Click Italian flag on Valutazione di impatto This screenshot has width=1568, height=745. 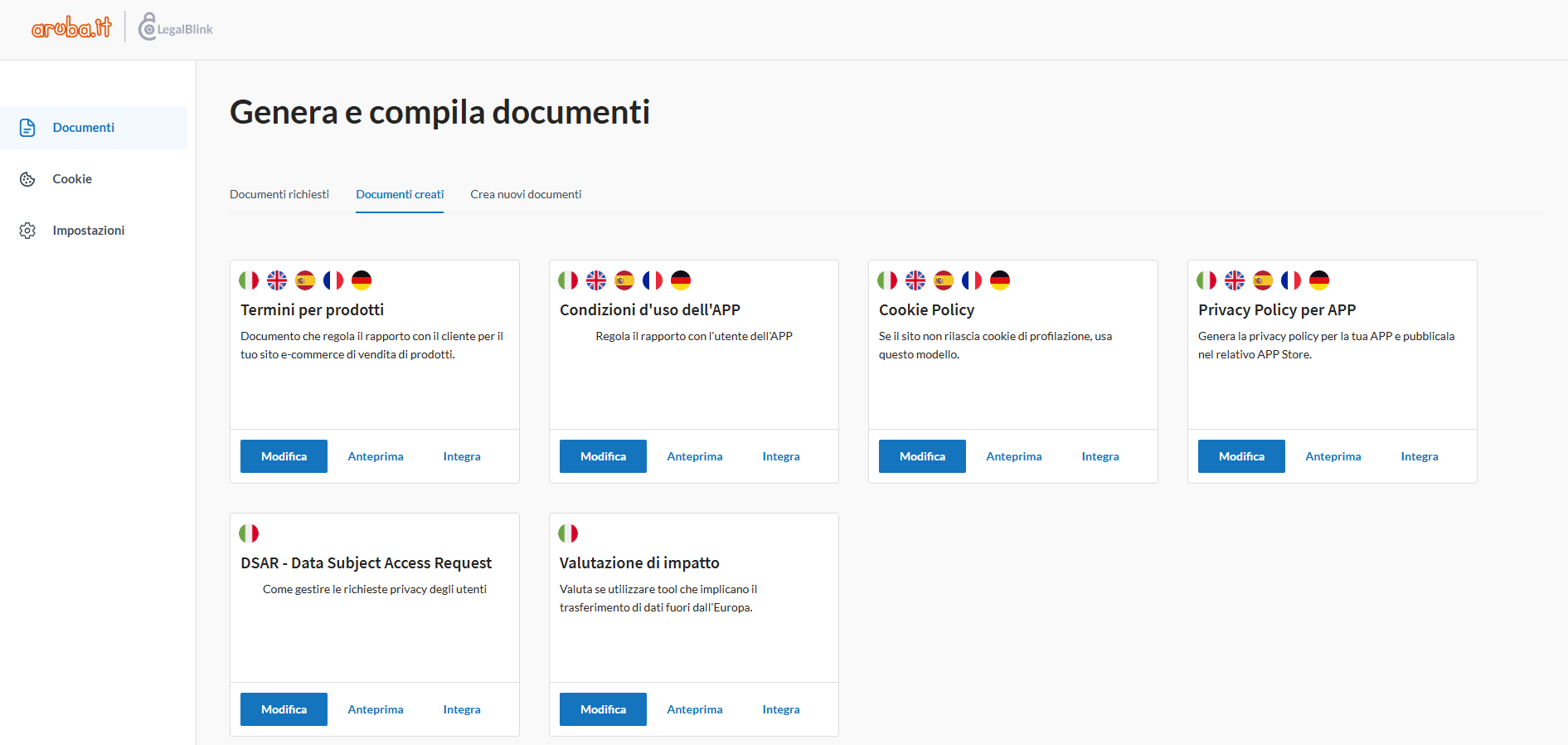[x=568, y=533]
